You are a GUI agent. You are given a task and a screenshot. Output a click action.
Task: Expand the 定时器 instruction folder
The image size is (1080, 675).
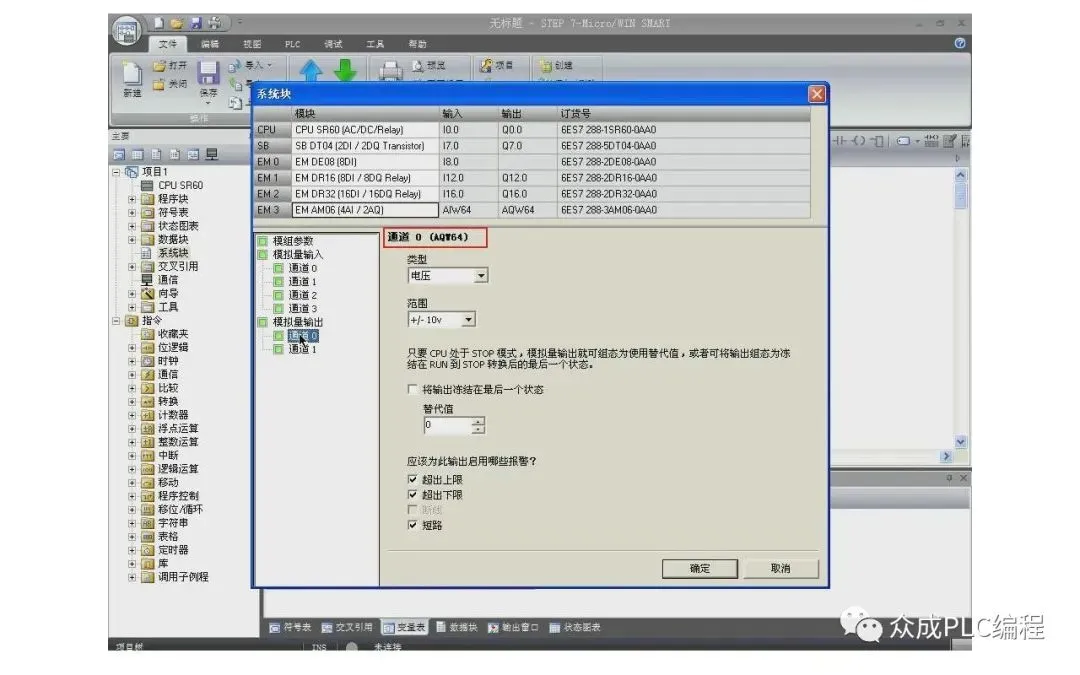(x=132, y=550)
